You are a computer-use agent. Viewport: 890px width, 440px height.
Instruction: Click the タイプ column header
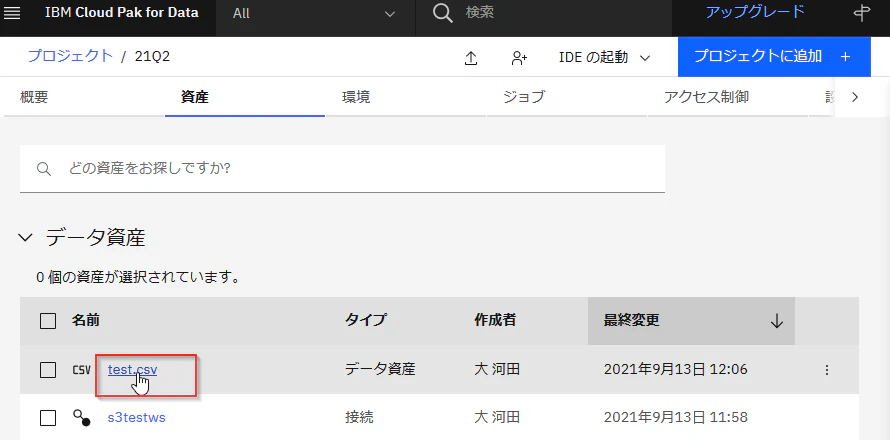tap(366, 320)
